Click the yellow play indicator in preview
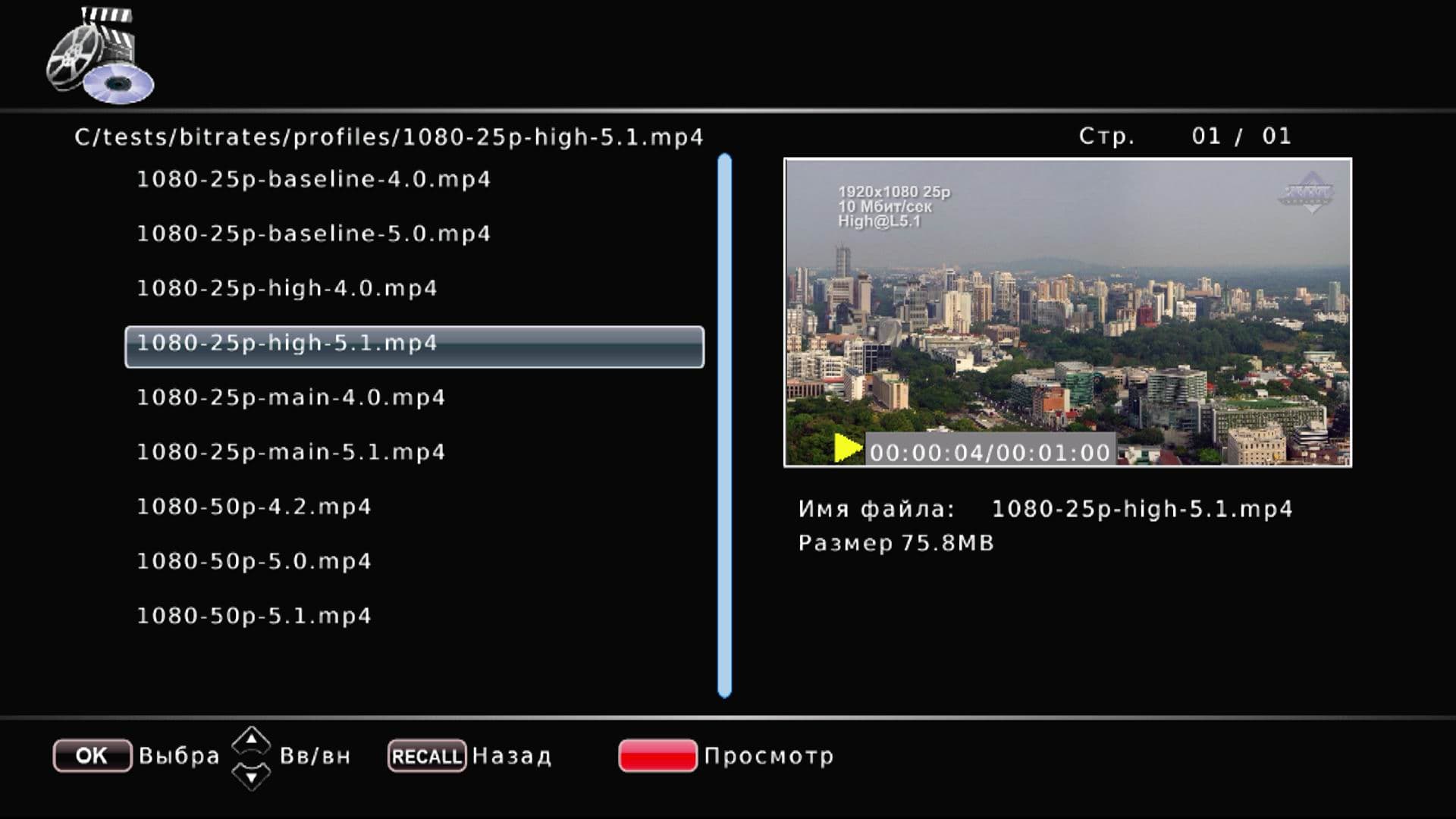Screen dimensions: 1456x819 [x=847, y=448]
